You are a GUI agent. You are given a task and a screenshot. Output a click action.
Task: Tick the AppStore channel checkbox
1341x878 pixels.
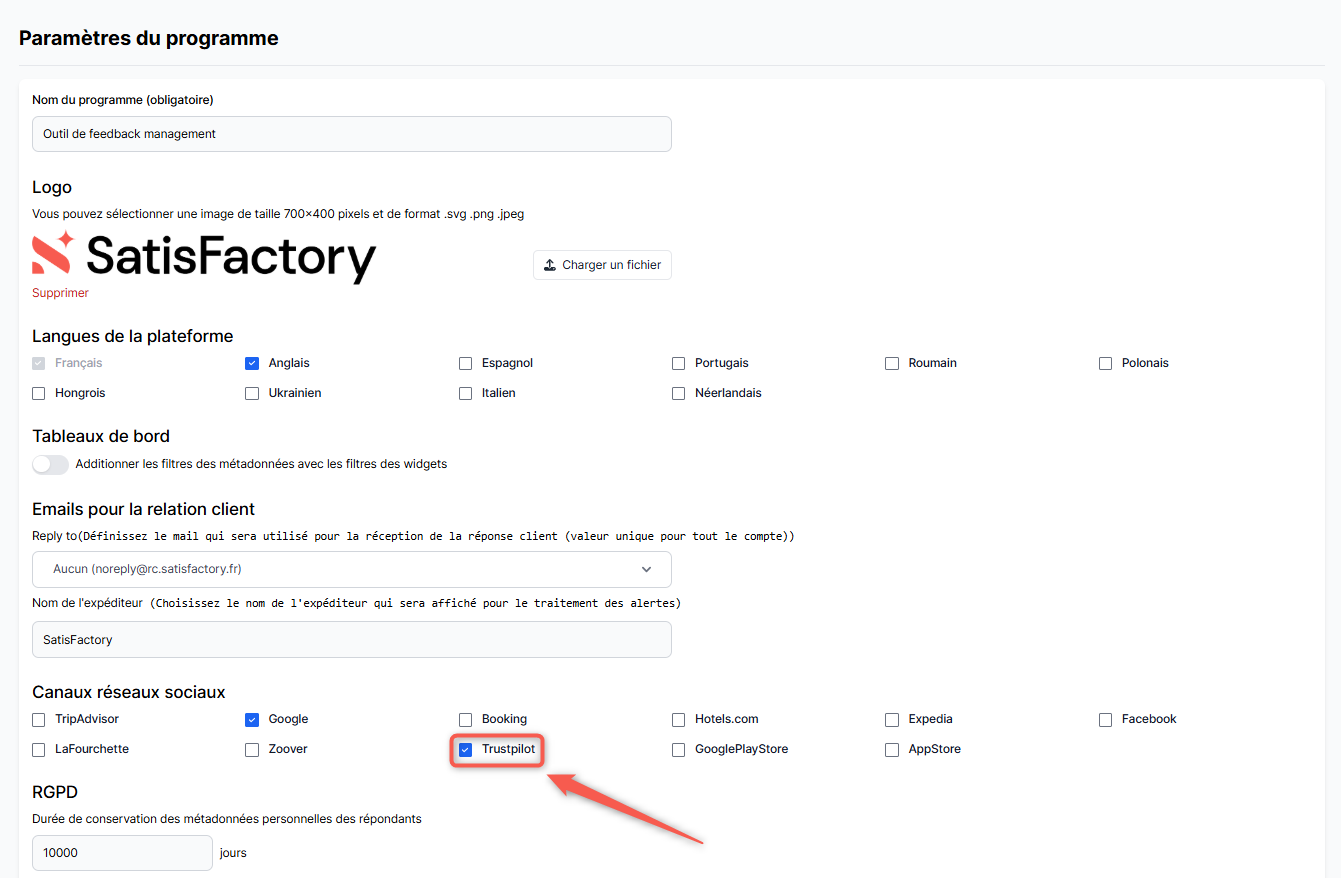point(892,750)
